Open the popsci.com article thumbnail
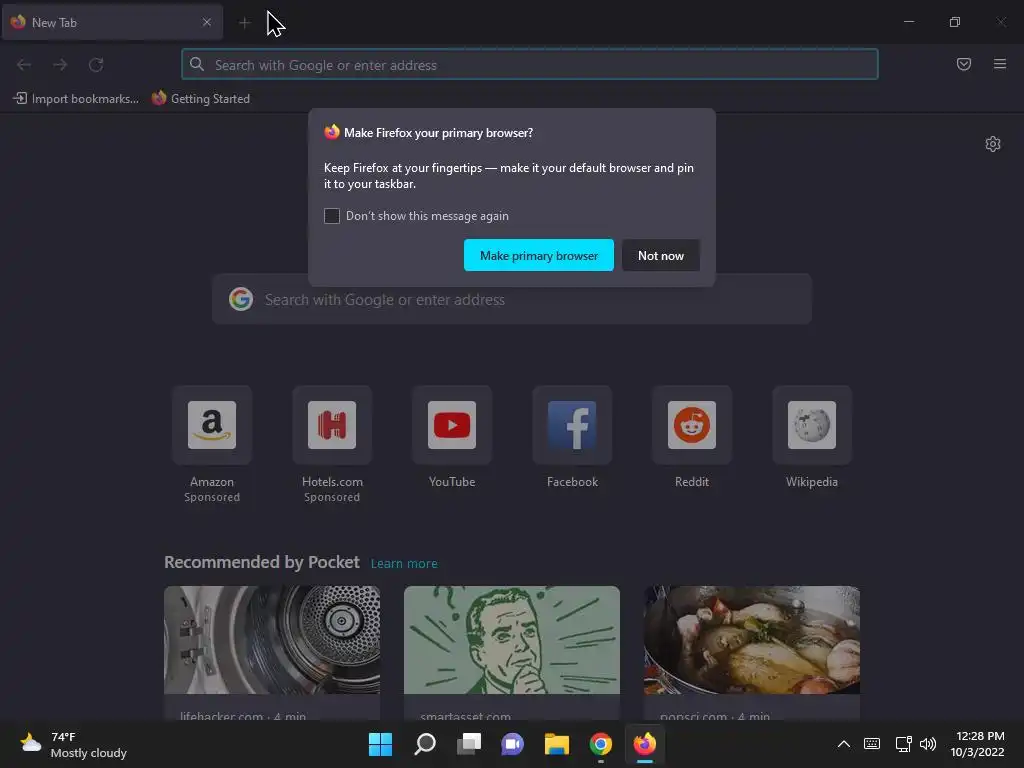The height and width of the screenshot is (768, 1024). (752, 640)
